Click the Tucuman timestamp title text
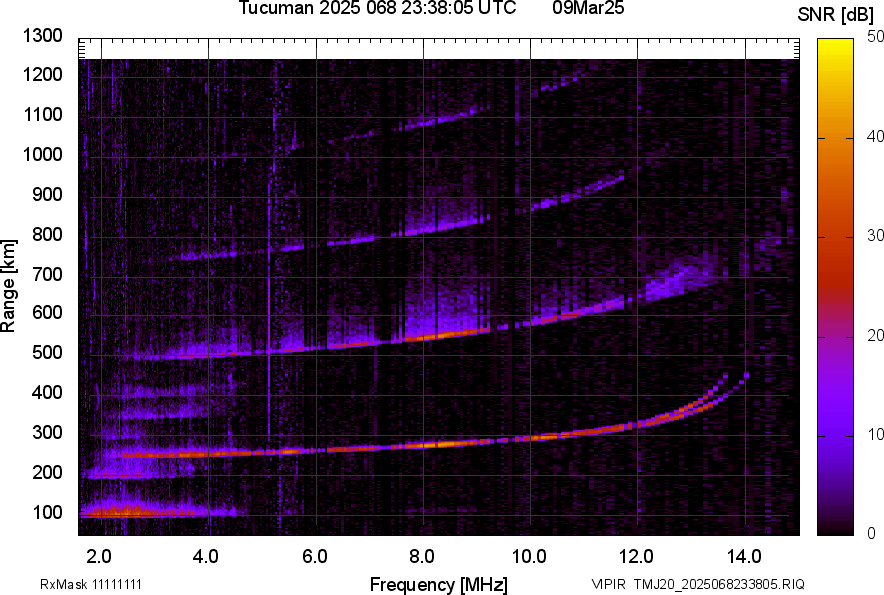 pyautogui.click(x=377, y=9)
